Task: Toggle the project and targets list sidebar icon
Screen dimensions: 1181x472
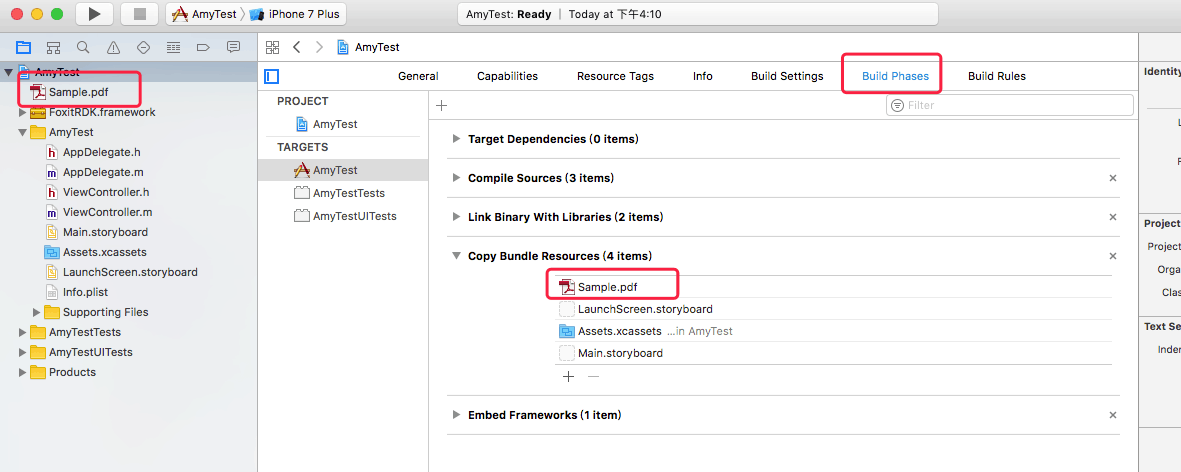Action: click(x=272, y=76)
